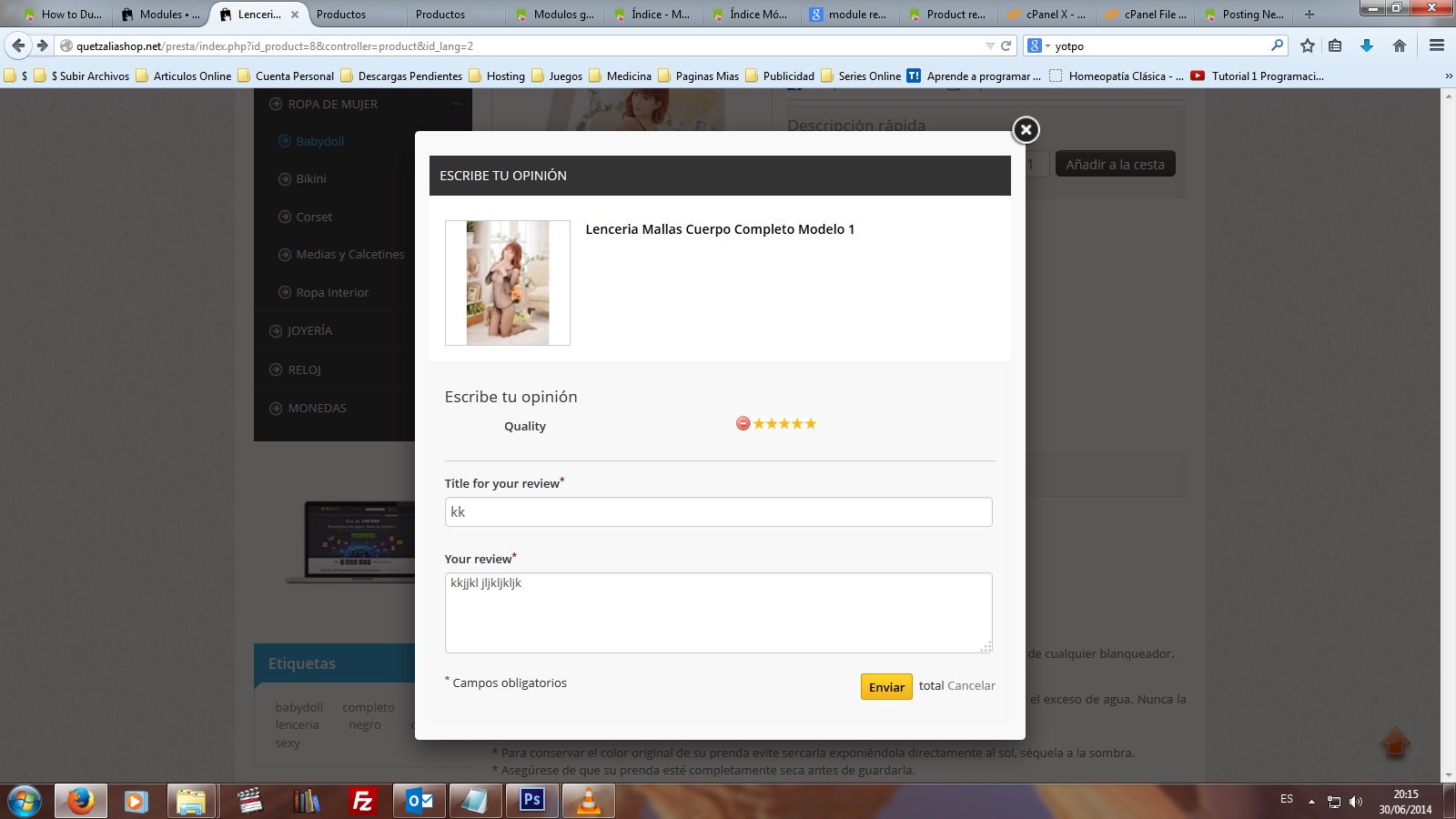The image size is (1456, 819).
Task: Submit the review with Enviar button
Action: [x=886, y=687]
